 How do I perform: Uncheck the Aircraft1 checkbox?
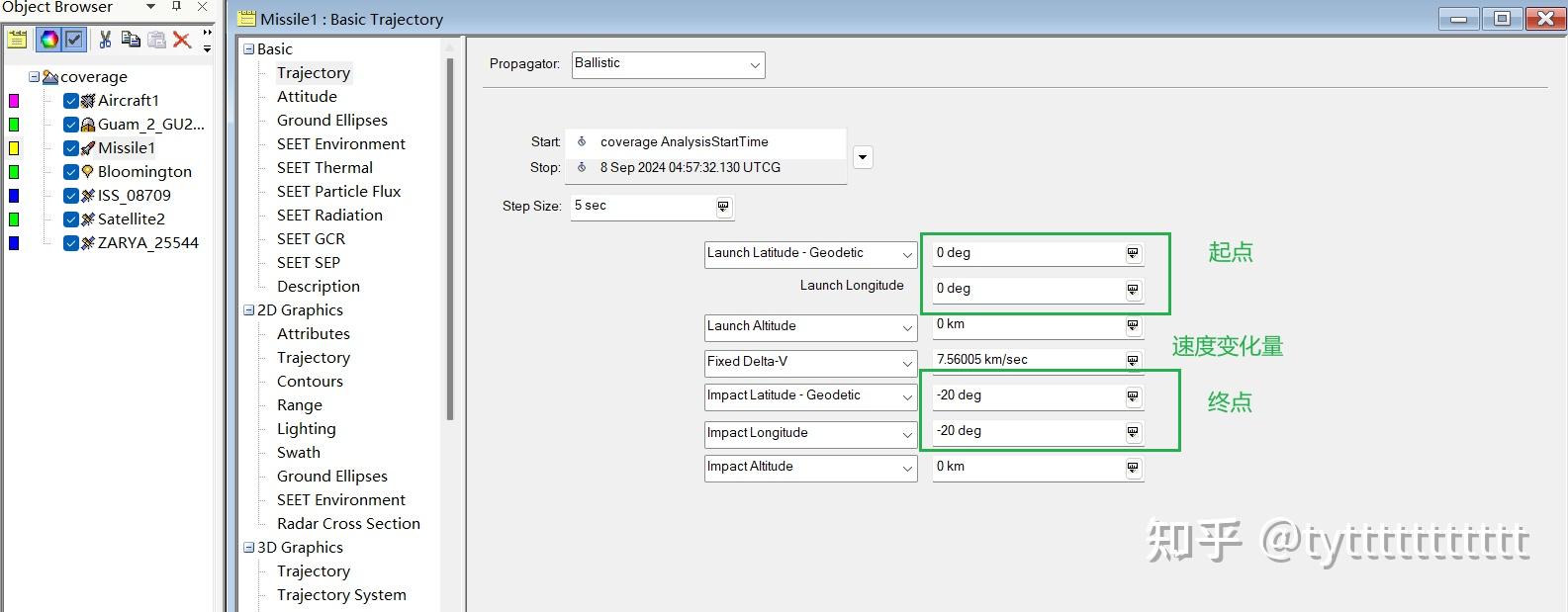[71, 101]
